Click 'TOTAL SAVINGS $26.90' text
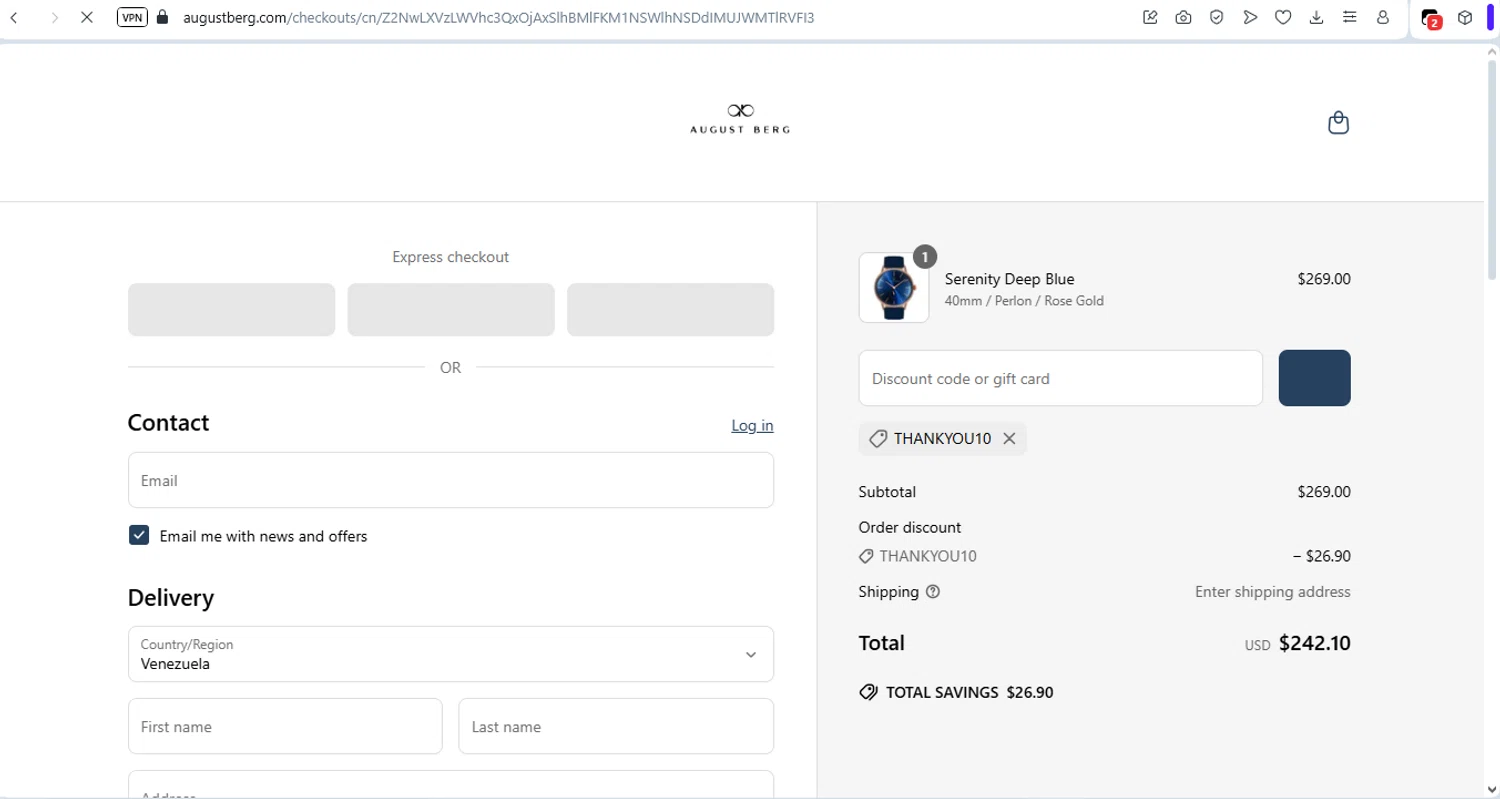Screen dimensions: 1500x799 969,692
